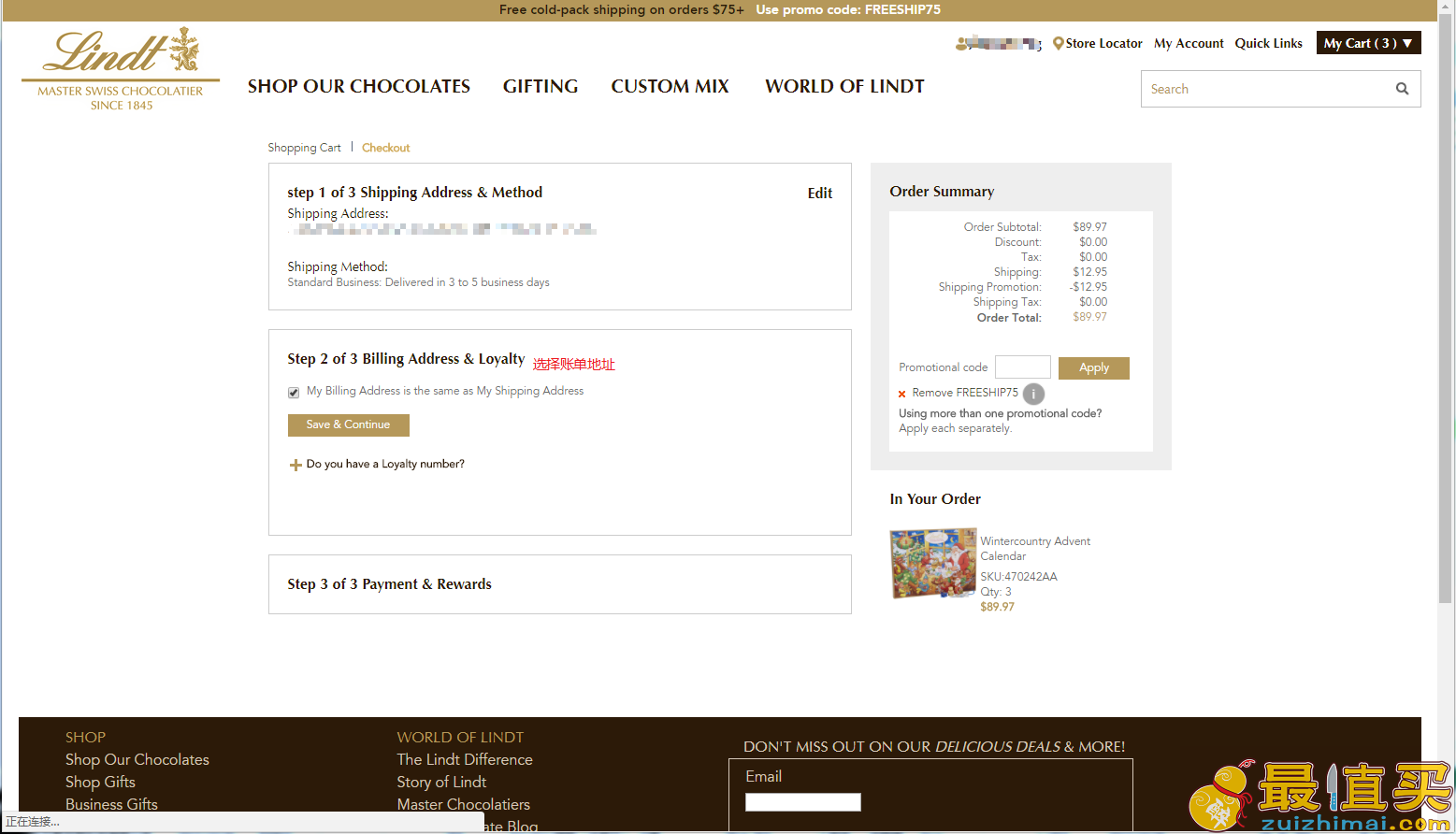Open Master Chocolatiers footer link
Image resolution: width=1456 pixels, height=834 pixels.
(463, 804)
